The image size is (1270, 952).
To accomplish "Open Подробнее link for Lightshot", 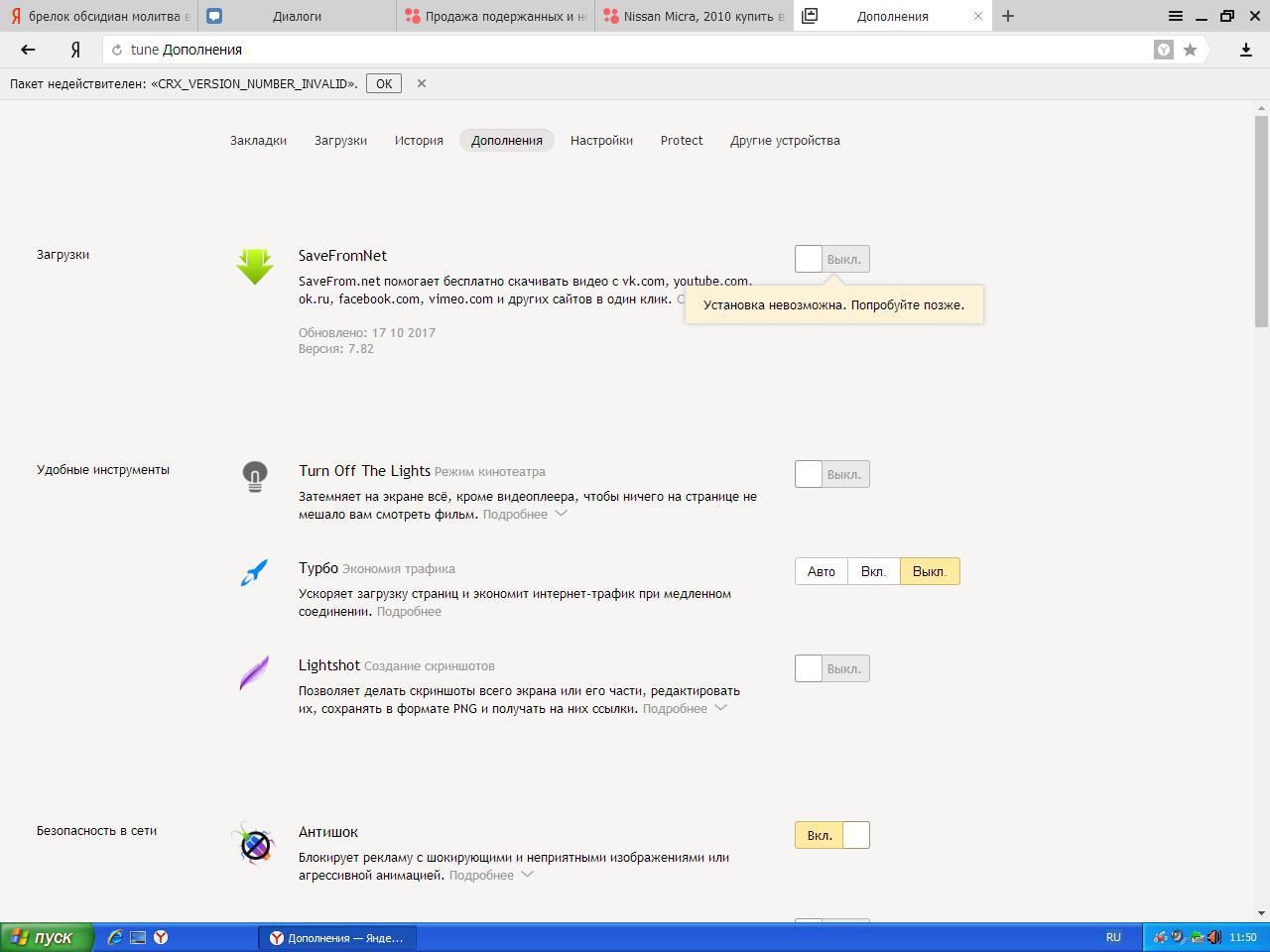I will tap(675, 708).
